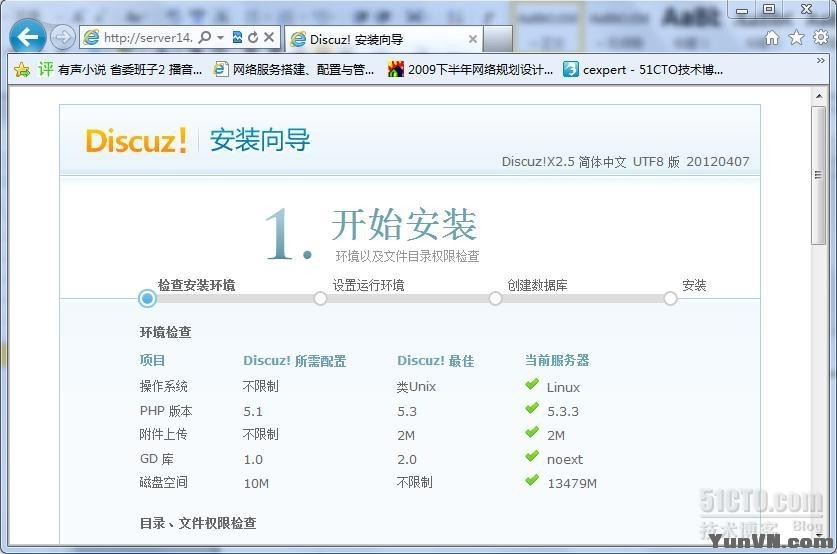
Task: Click the 目录、文件权限检查 heading
Action: (x=198, y=523)
